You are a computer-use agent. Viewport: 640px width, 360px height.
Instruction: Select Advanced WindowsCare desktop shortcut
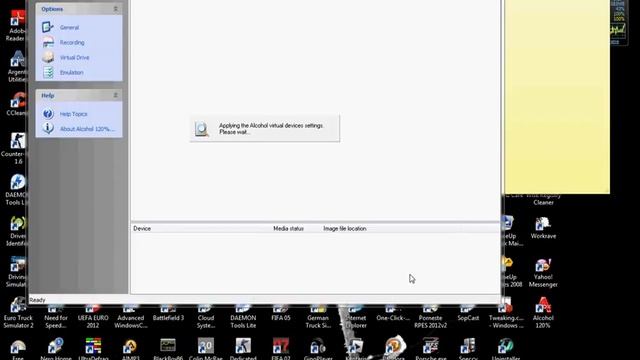[131, 318]
